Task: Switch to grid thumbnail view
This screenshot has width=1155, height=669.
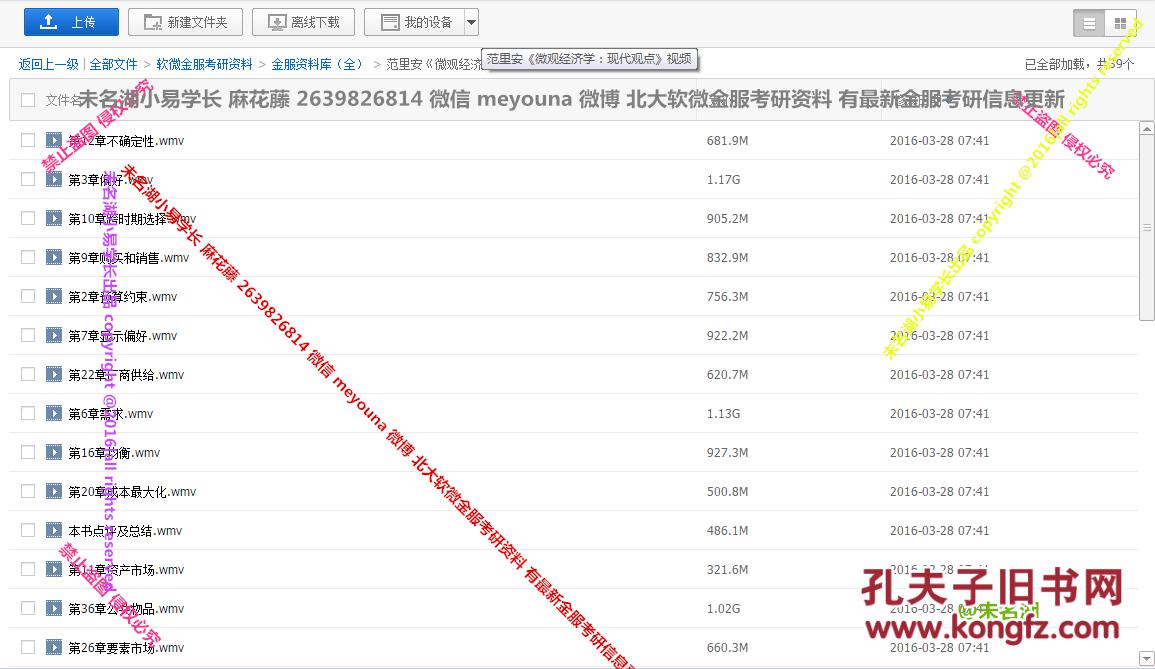Action: click(x=1120, y=24)
